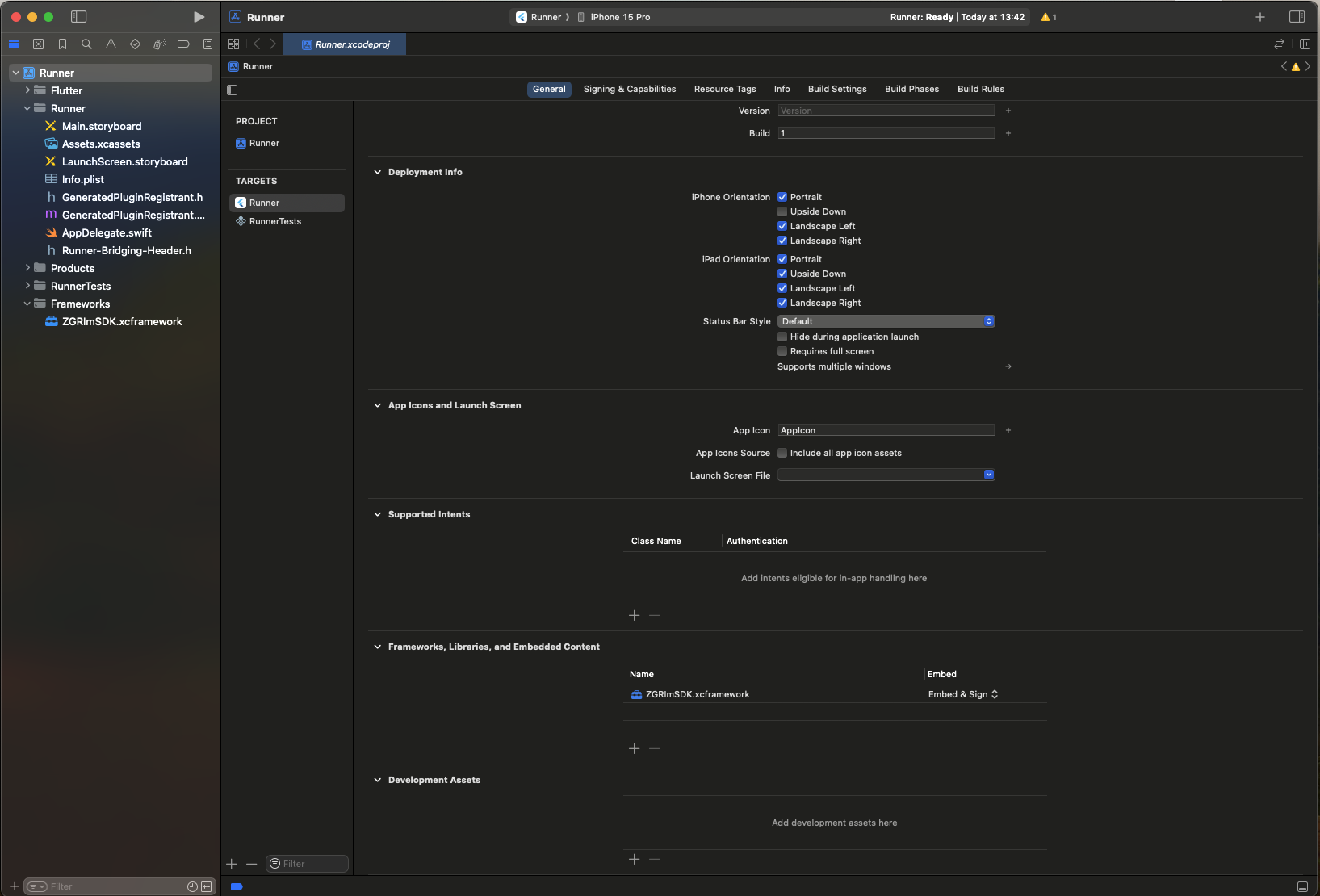
Task: Go forward with the right chevron
Action: [273, 44]
